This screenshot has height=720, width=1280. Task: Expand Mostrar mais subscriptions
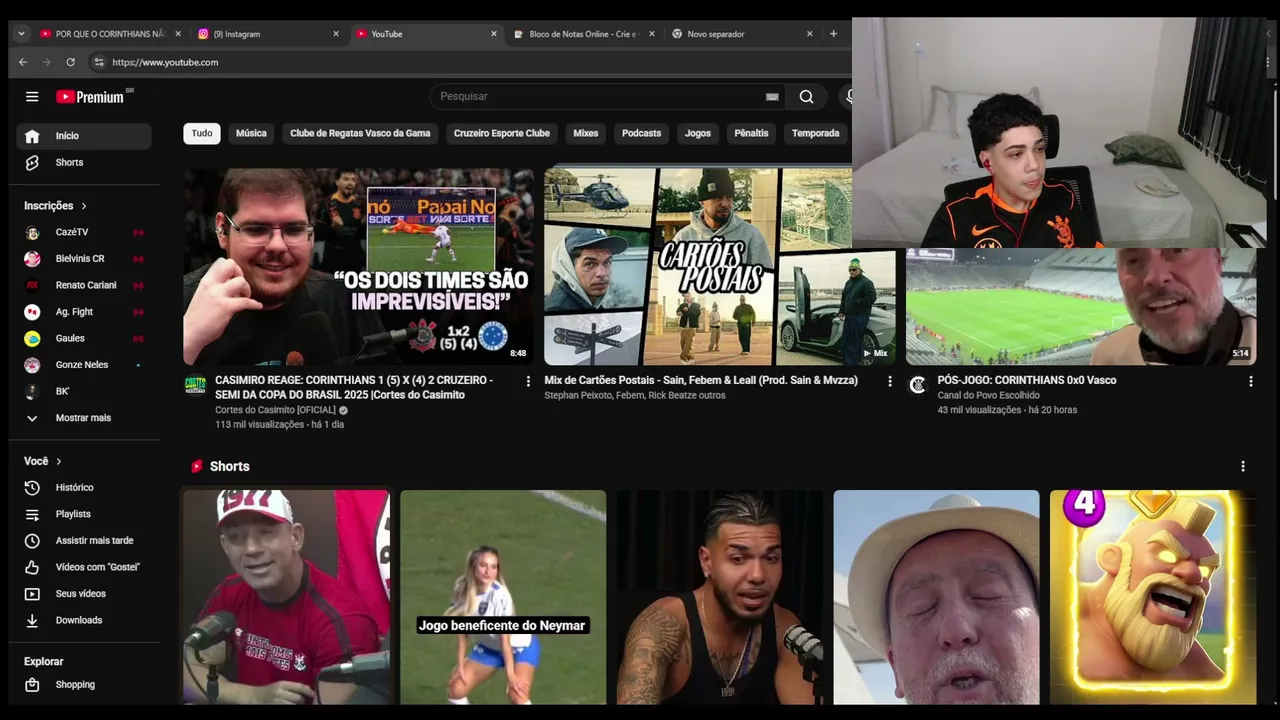tap(84, 418)
